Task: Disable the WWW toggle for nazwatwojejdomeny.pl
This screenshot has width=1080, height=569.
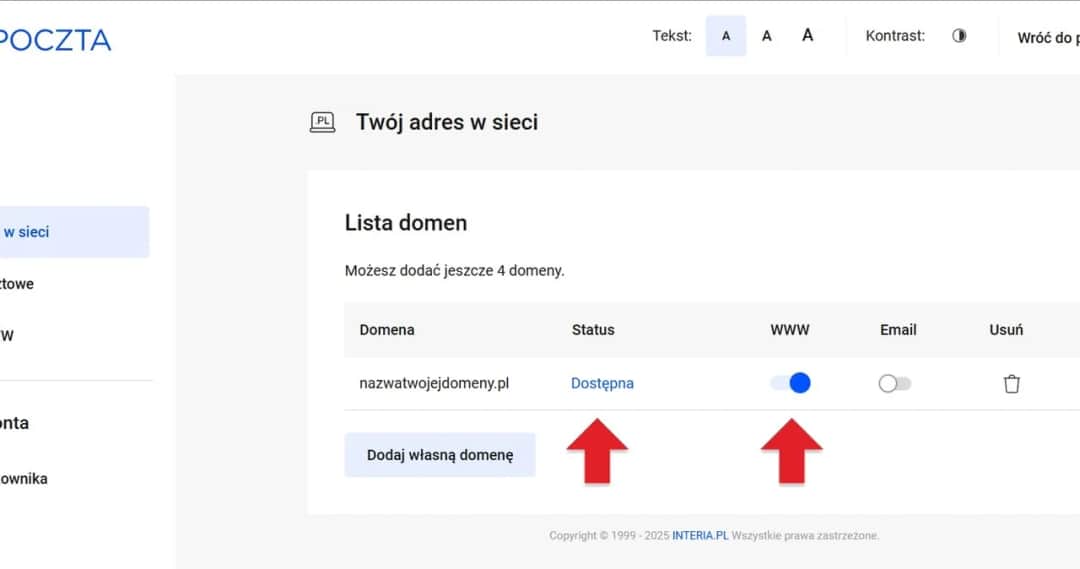Action: (790, 383)
